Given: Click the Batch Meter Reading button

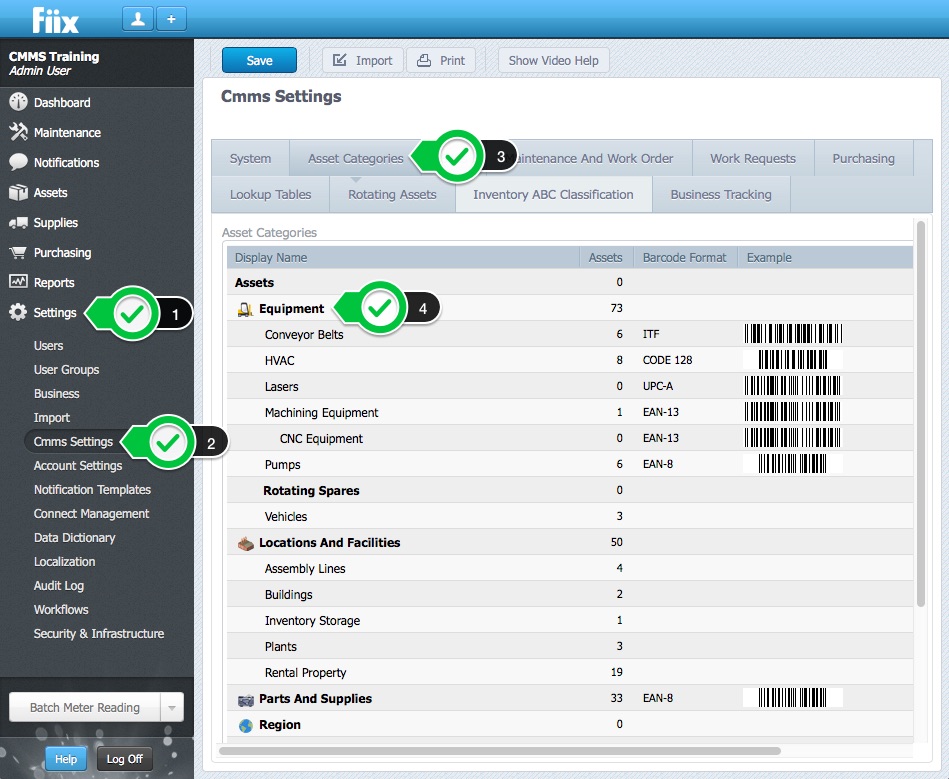Looking at the screenshot, I should 85,708.
